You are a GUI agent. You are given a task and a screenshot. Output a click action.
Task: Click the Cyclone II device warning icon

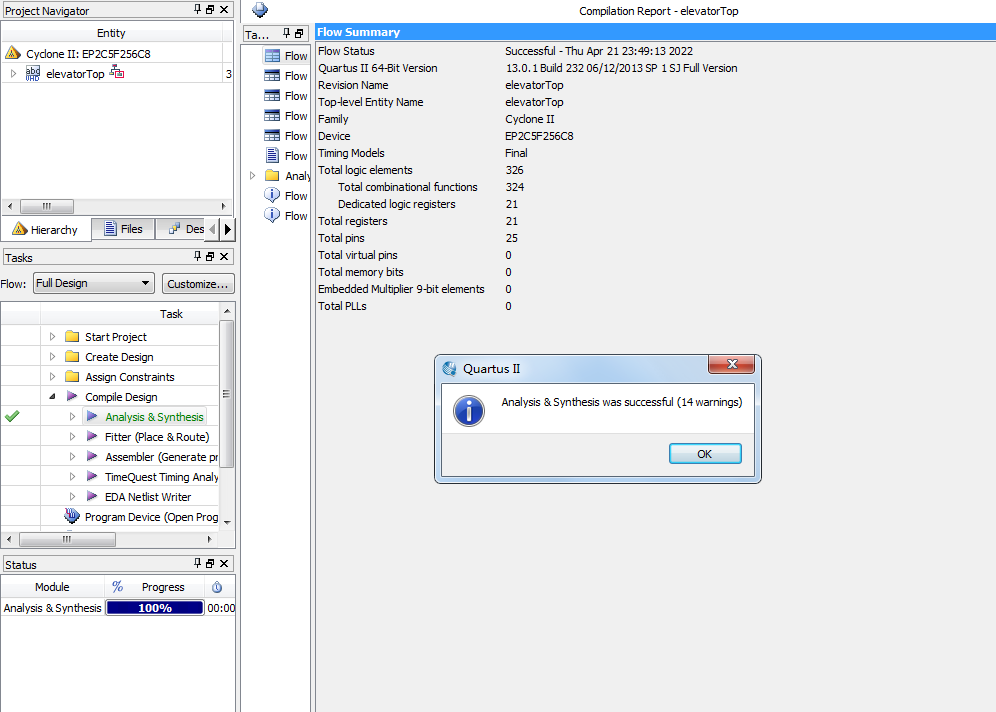pos(13,53)
